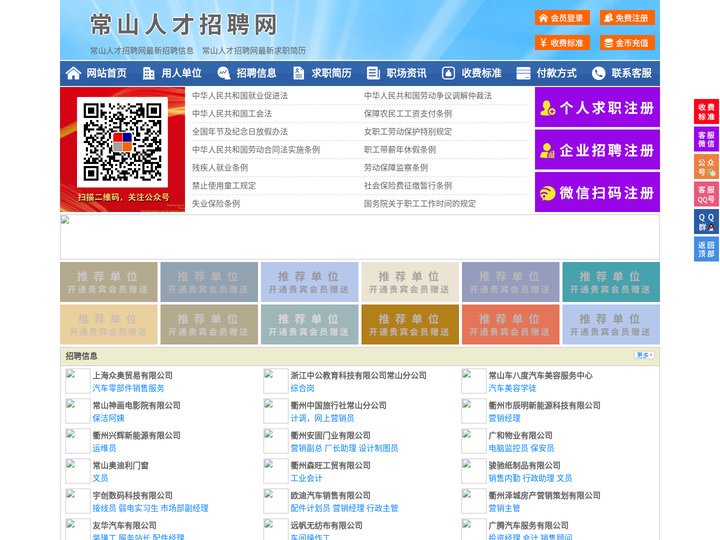Open link 全国年节及纪念日放假办法
This screenshot has width=720, height=540.
coord(240,132)
